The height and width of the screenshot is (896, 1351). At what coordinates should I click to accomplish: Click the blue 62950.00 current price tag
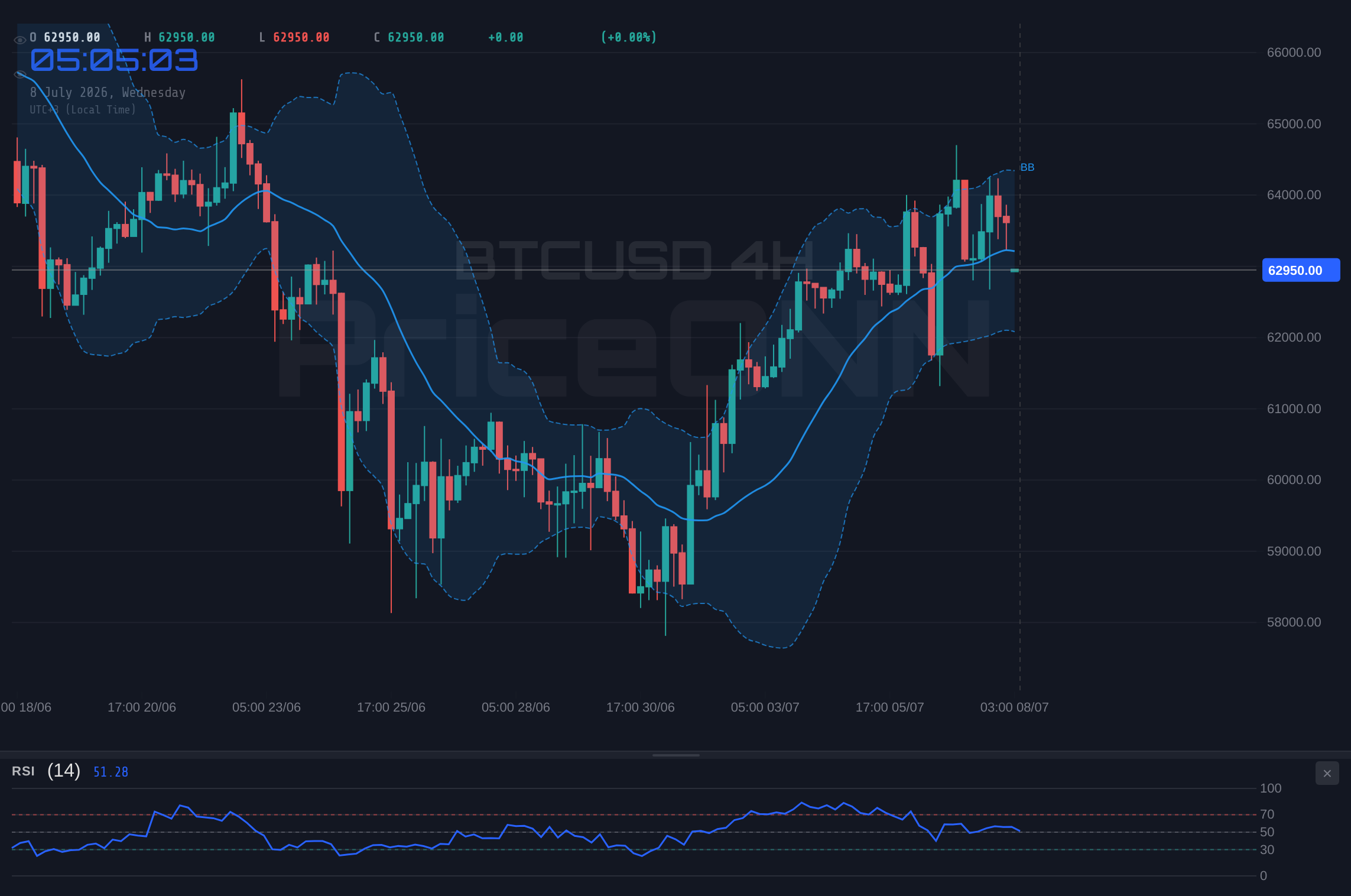[x=1301, y=270]
